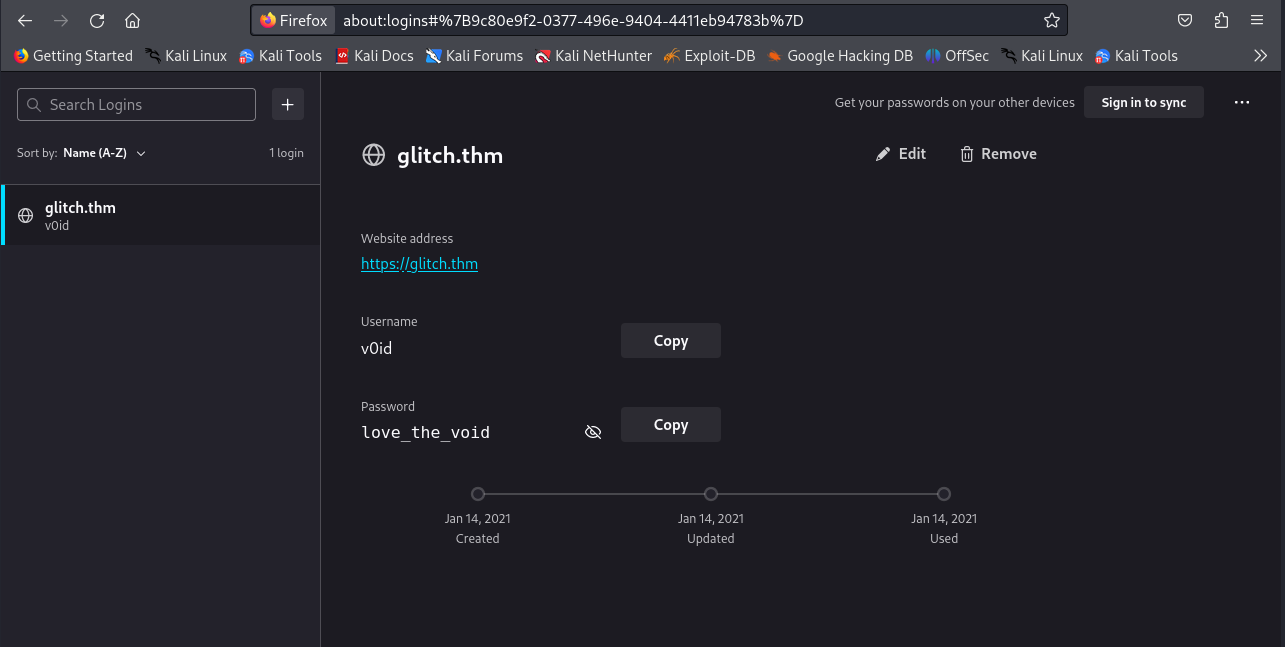Click the Search Logins field

[137, 104]
